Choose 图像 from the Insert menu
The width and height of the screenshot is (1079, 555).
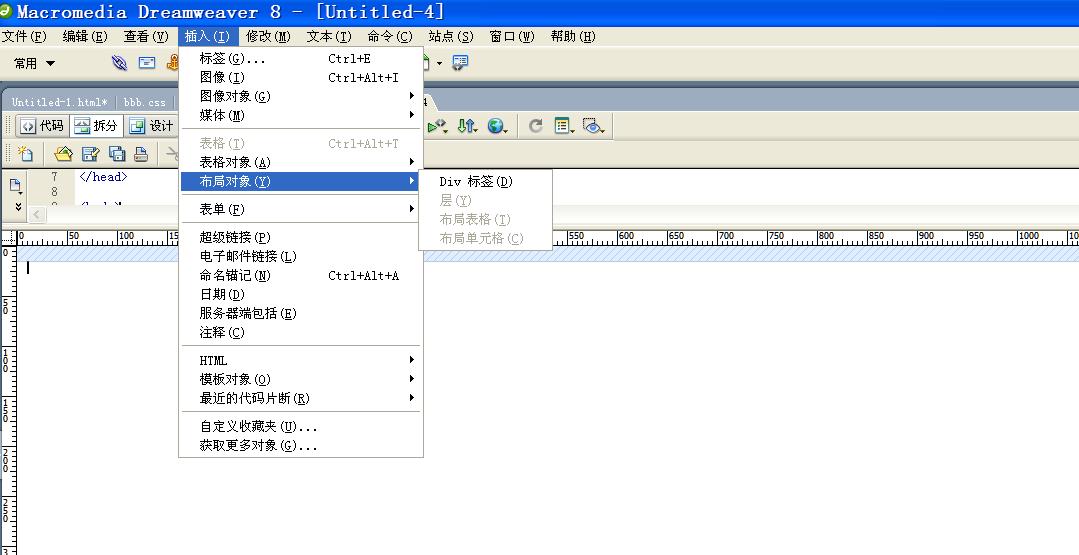301,78
